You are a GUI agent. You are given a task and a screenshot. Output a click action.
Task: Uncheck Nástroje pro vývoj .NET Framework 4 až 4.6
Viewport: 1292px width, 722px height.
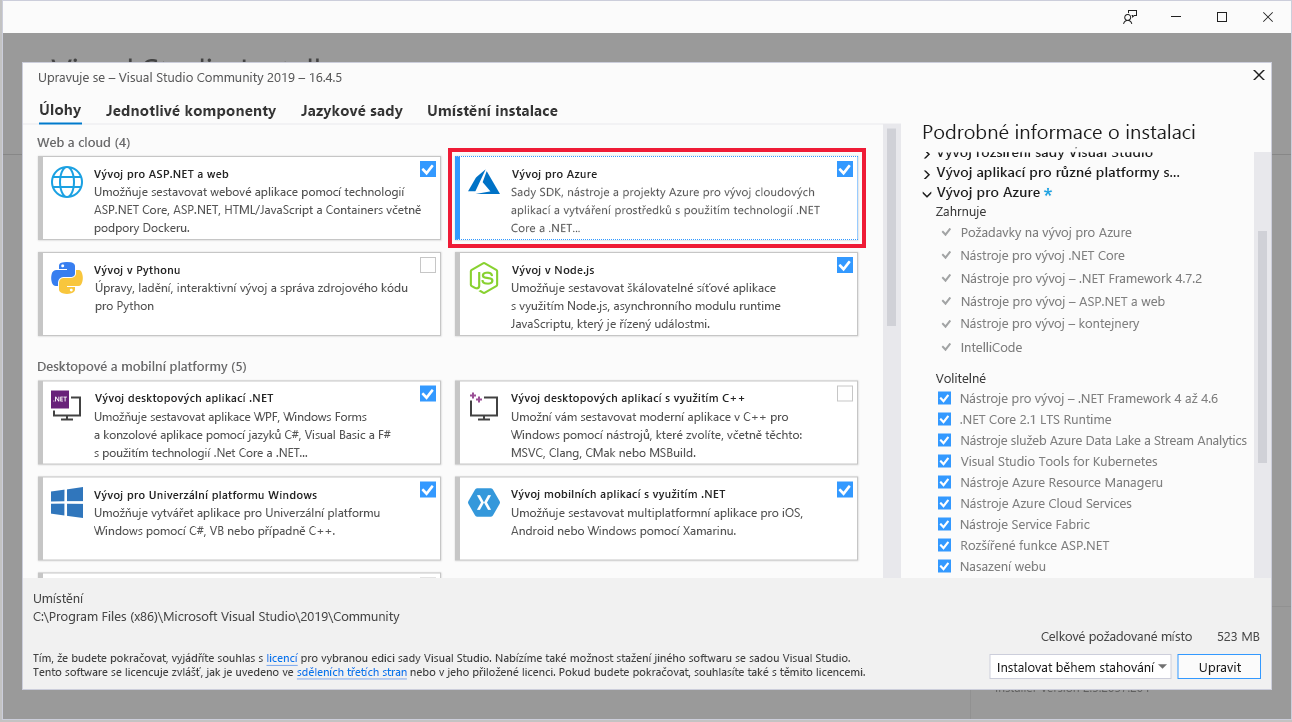coord(944,398)
